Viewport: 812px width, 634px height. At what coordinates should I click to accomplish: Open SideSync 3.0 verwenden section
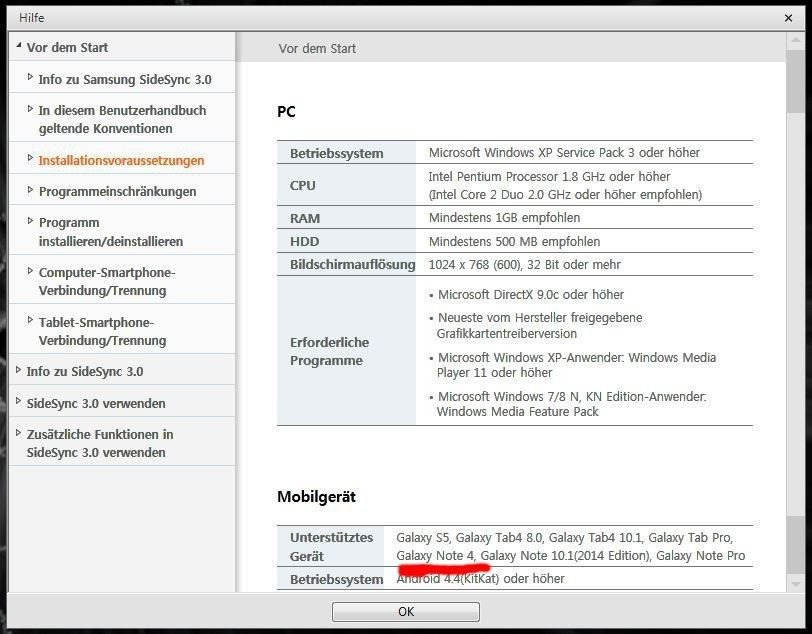[96, 403]
